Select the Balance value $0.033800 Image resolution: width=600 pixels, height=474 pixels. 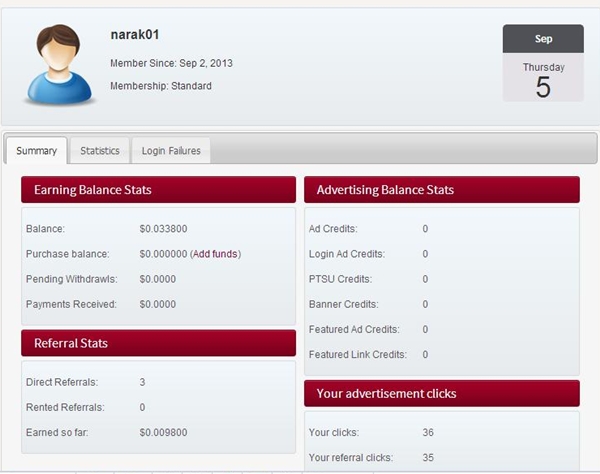click(x=163, y=229)
